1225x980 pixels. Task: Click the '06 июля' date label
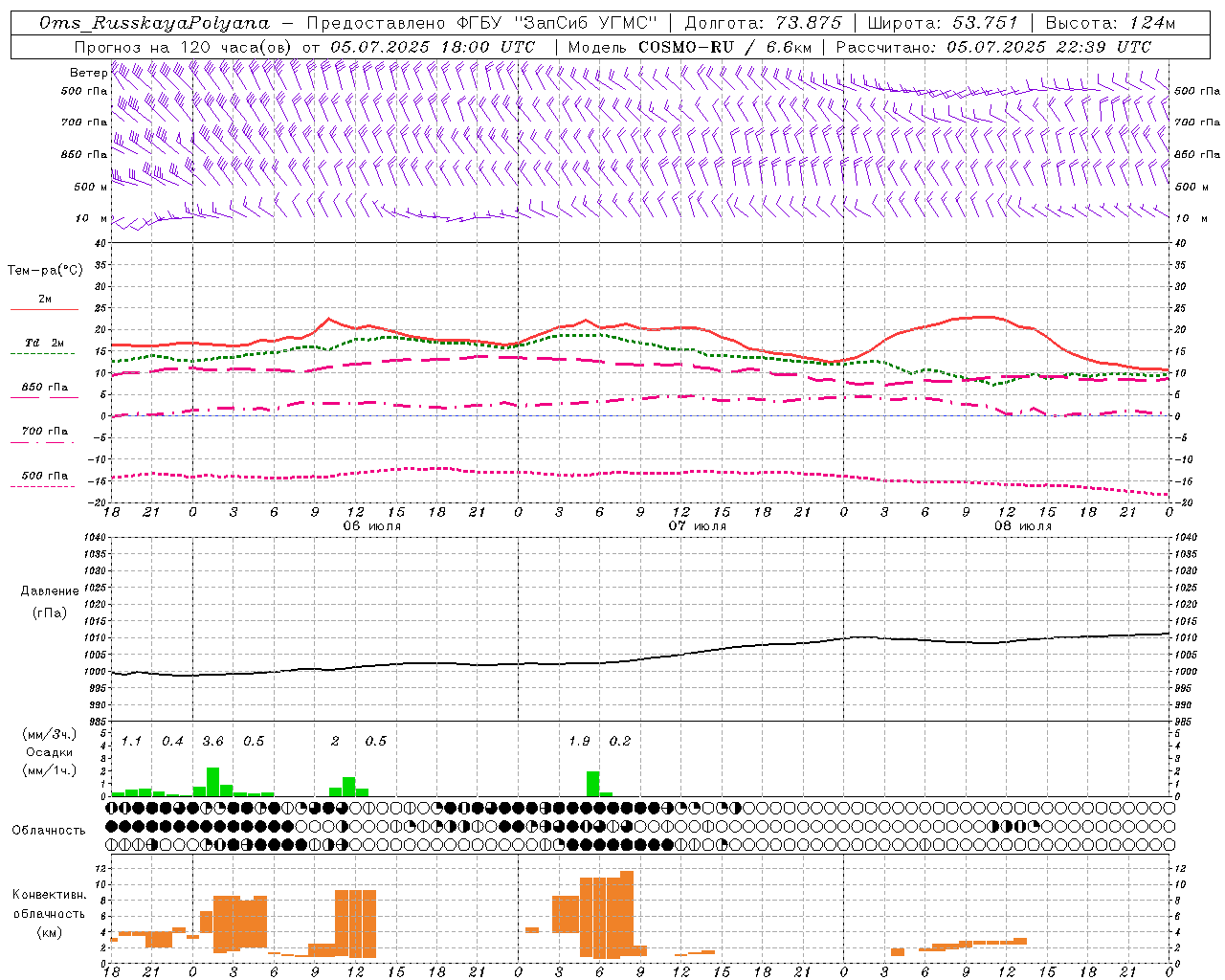[x=371, y=526]
